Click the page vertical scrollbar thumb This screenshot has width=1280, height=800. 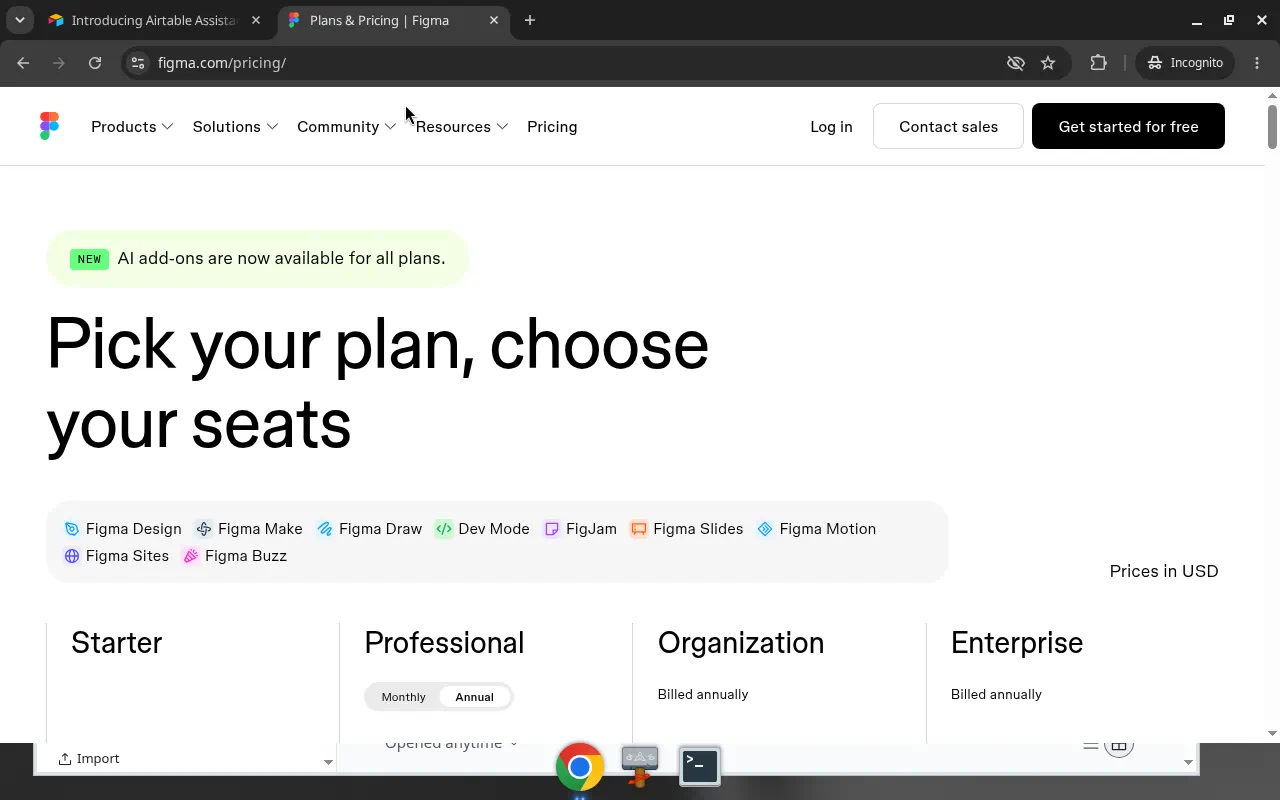click(1272, 126)
